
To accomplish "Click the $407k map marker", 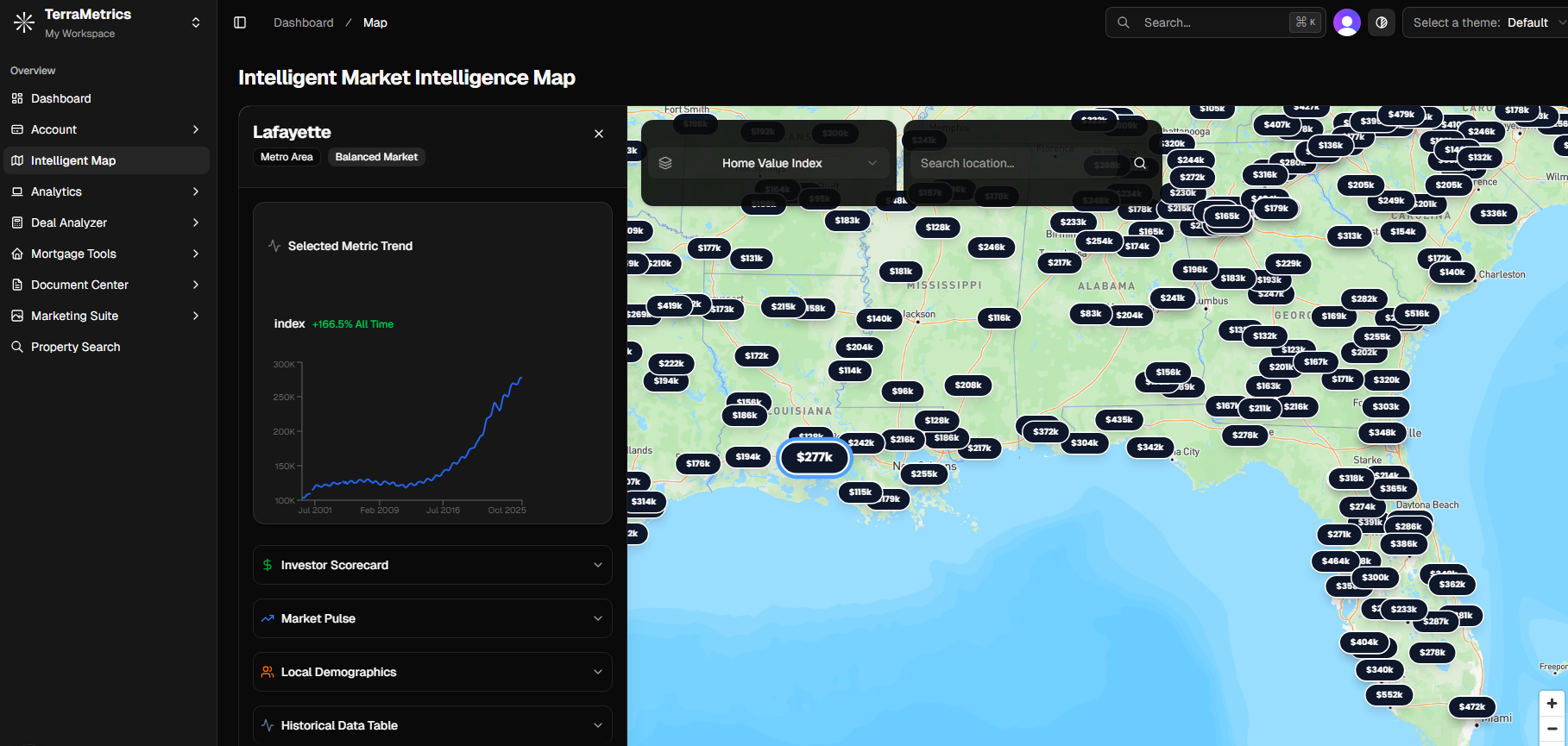I will (x=1277, y=124).
